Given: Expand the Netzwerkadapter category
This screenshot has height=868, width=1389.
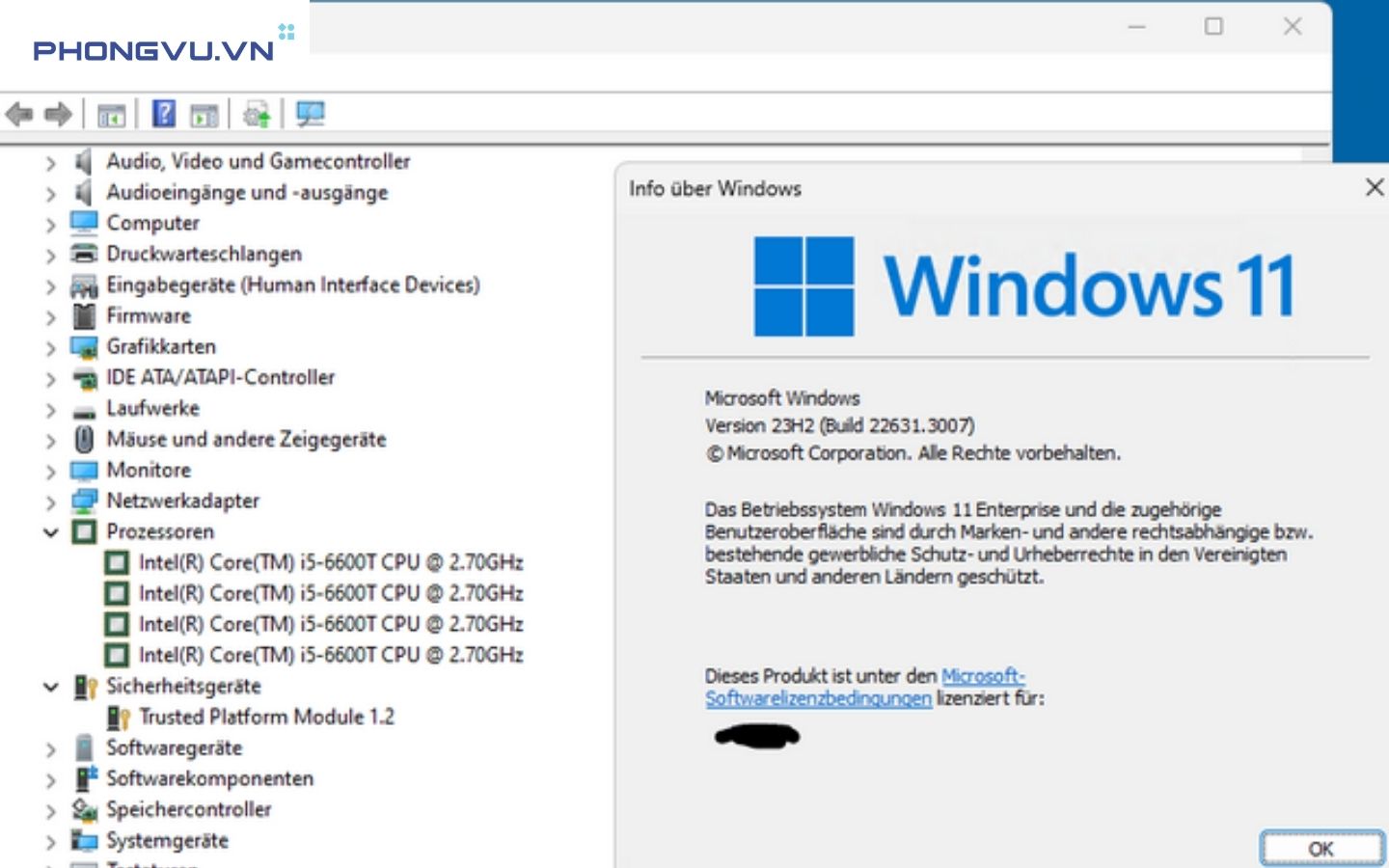Looking at the screenshot, I should [50, 501].
